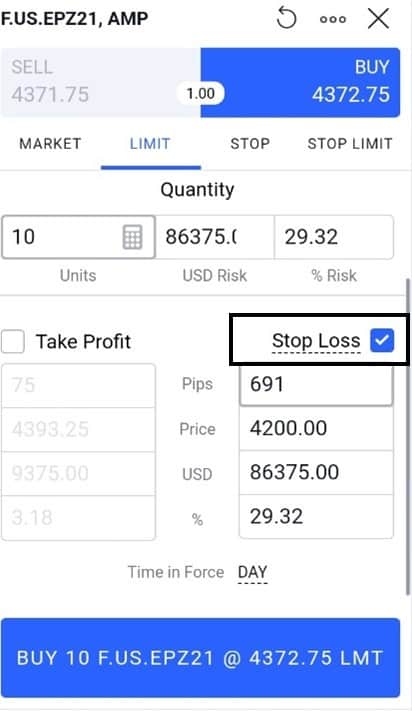
Task: Open the Time in Force DAY dropdown
Action: 252,572
